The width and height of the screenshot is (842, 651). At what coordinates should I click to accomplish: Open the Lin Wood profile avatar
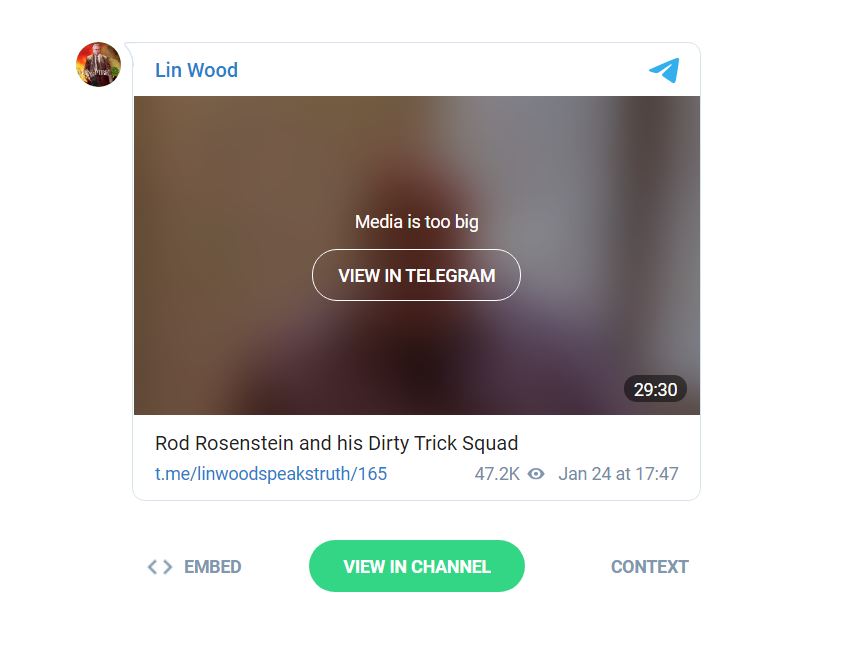pyautogui.click(x=98, y=64)
